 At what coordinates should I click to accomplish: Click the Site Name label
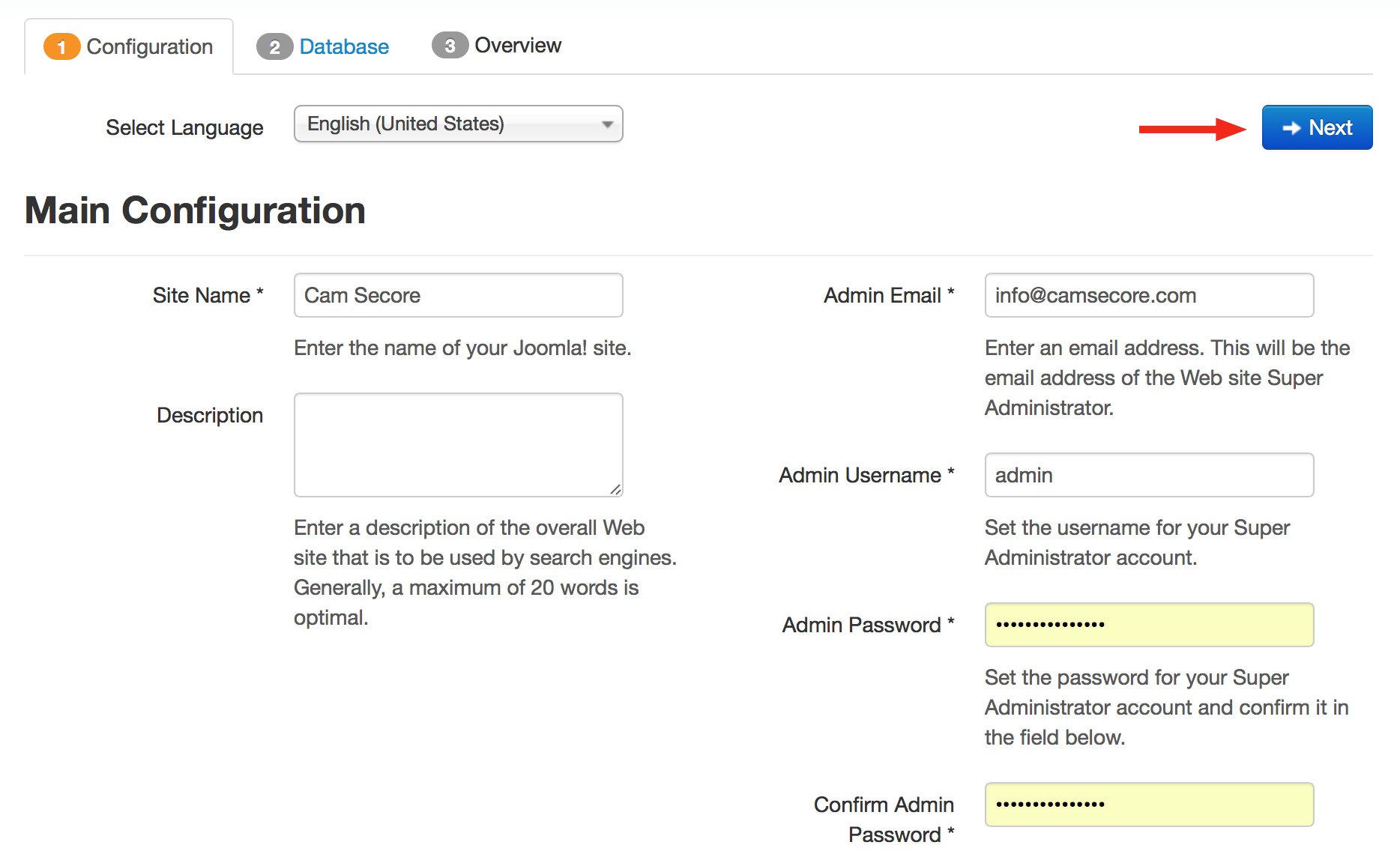pos(202,296)
